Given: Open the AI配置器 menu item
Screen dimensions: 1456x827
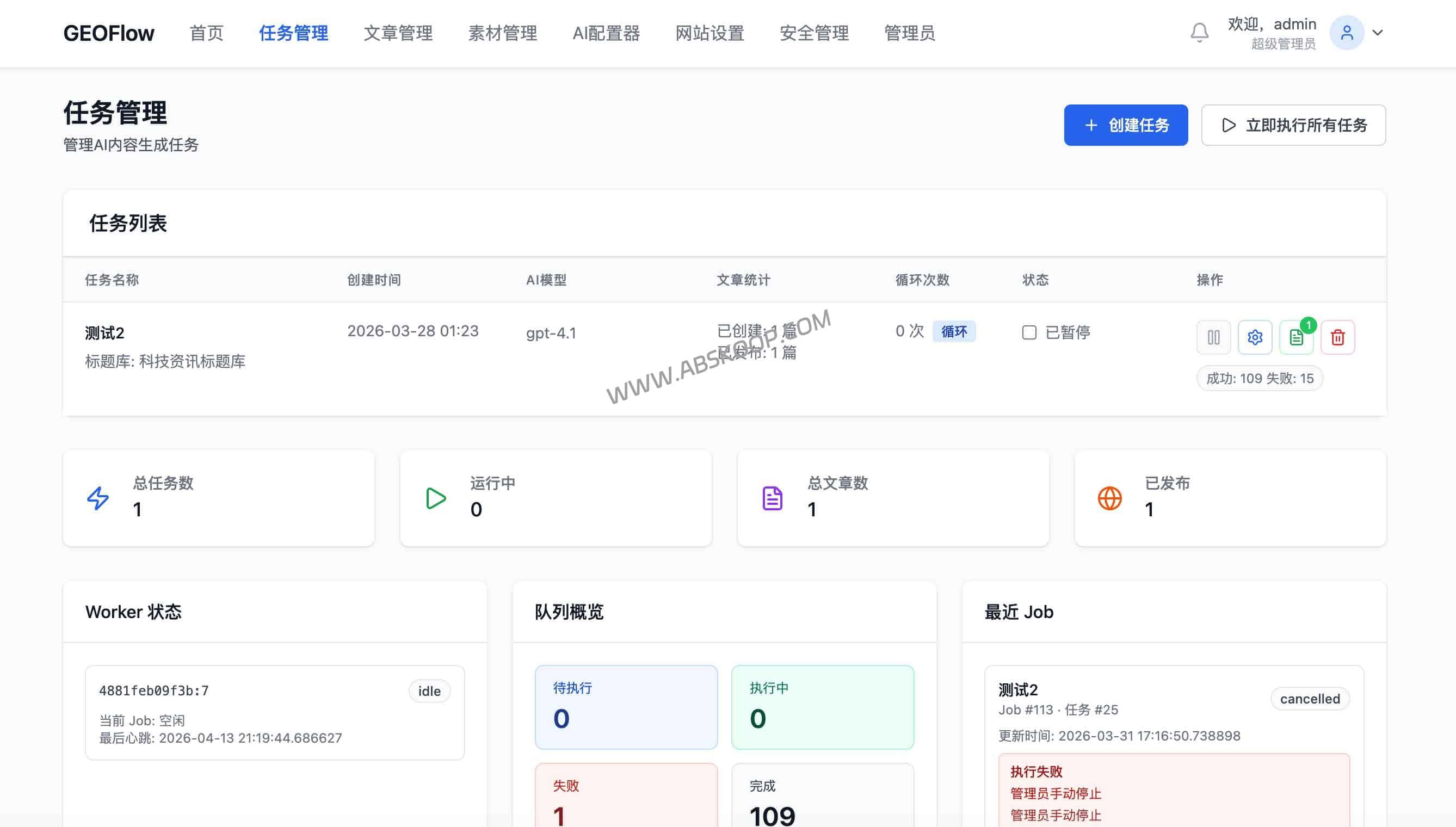Looking at the screenshot, I should click(x=607, y=33).
